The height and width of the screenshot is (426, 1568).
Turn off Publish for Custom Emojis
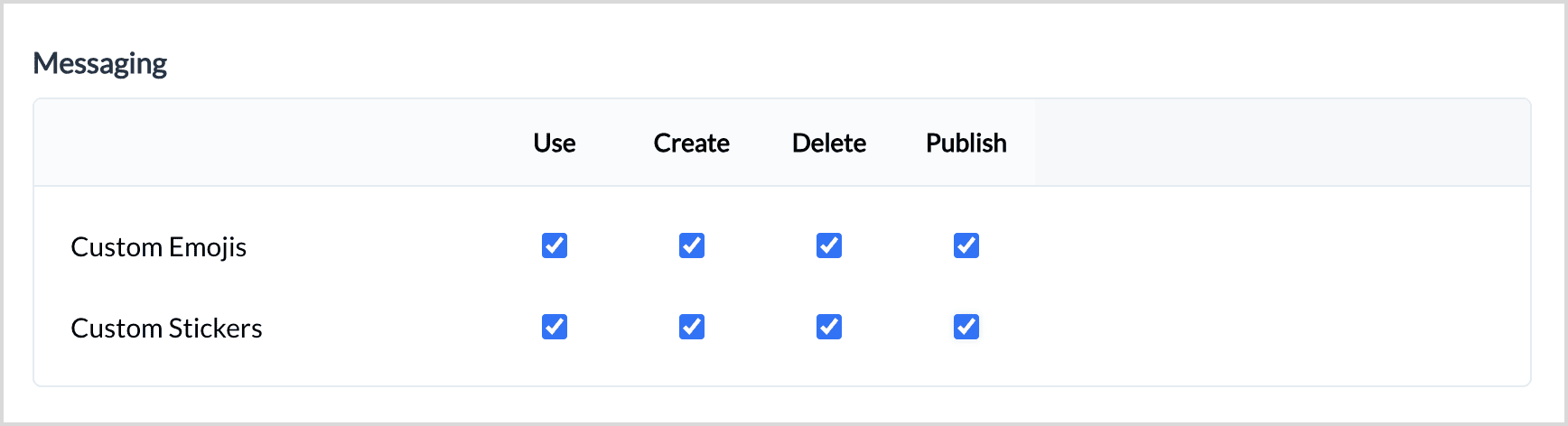pos(966,245)
